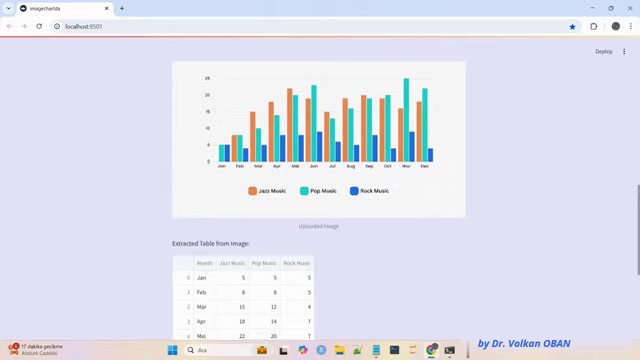Click the Deploy button
This screenshot has height=360, width=640.
[604, 51]
